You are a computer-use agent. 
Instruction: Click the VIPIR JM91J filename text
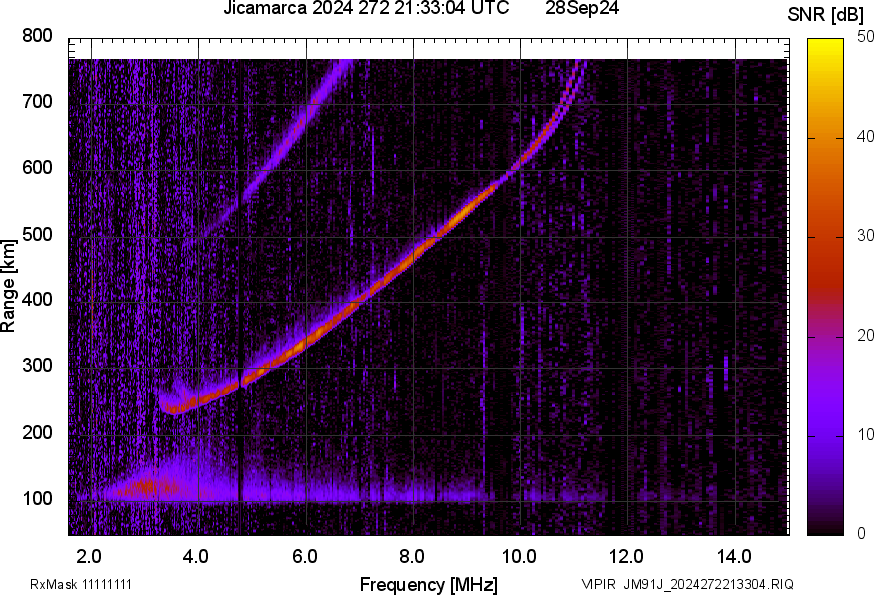pyautogui.click(x=687, y=584)
